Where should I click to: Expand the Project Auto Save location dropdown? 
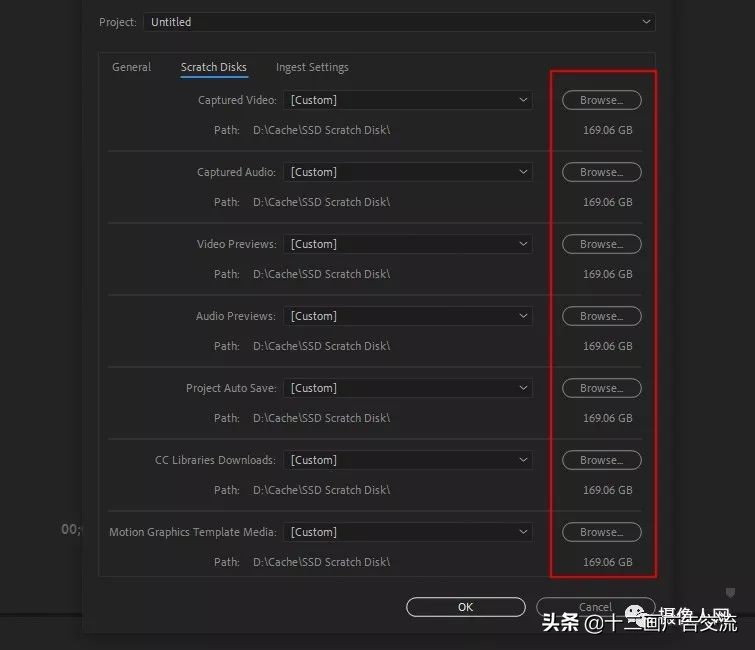[408, 388]
